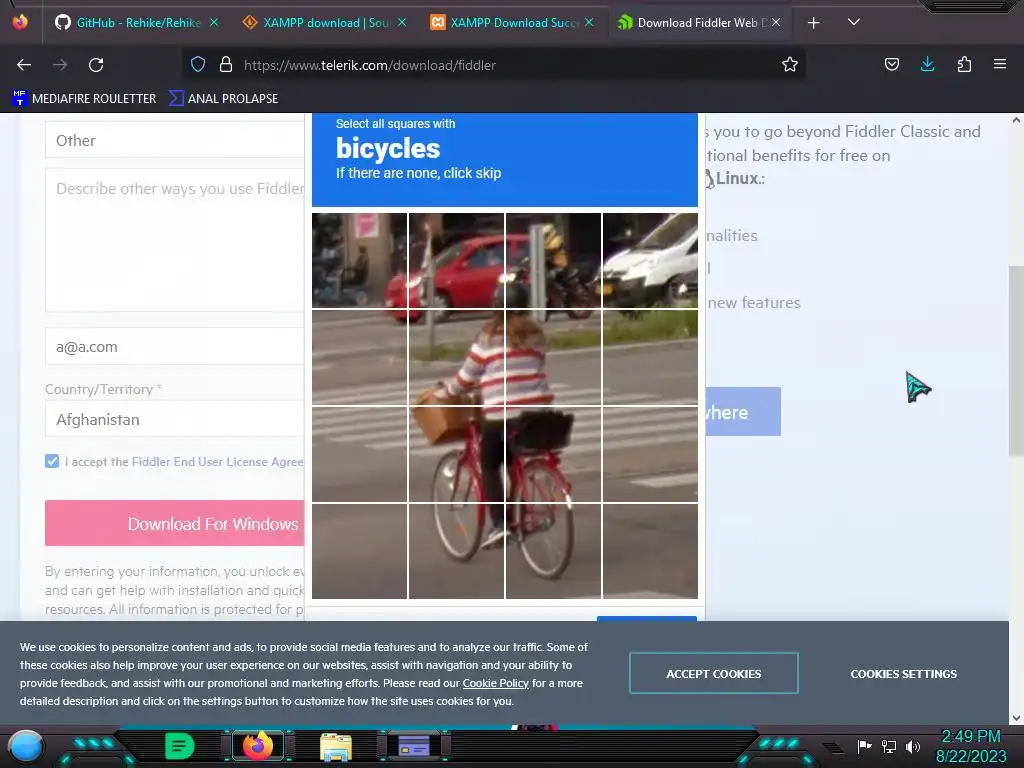
Task: Open COOKIES SETTINGS
Action: (x=903, y=673)
